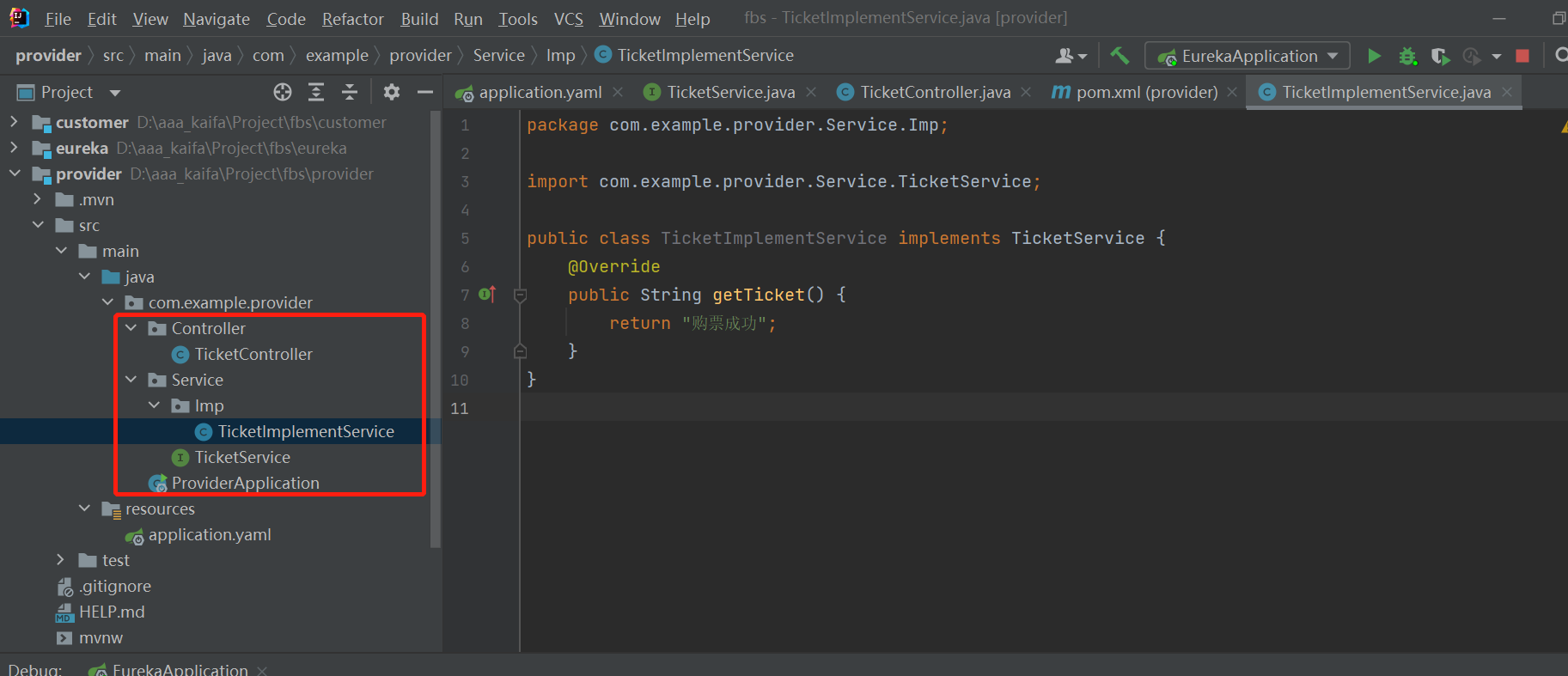Close the TicketController.java tab
1568x676 pixels.
(1026, 92)
